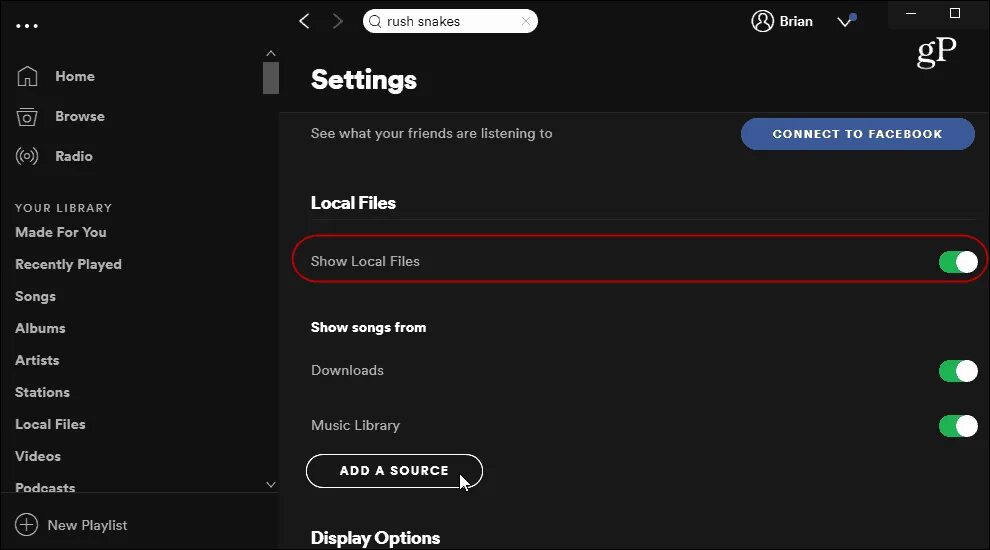This screenshot has height=550, width=990.
Task: Open the three-dots app menu
Action: click(x=27, y=25)
